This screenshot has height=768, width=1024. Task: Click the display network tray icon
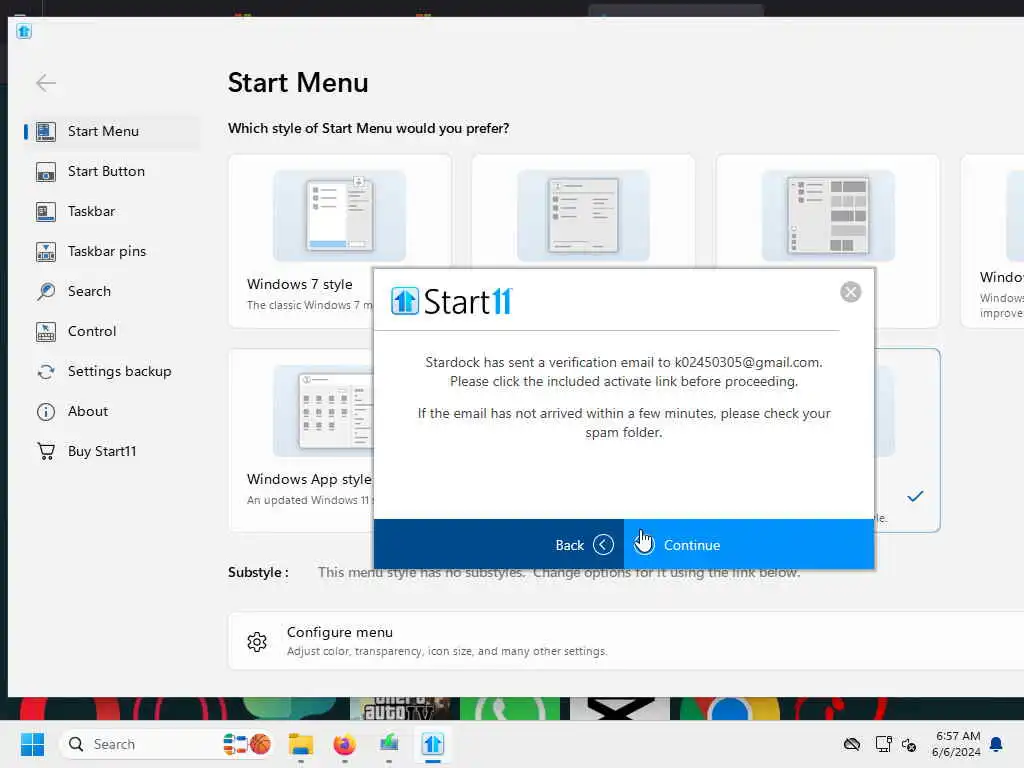[884, 744]
